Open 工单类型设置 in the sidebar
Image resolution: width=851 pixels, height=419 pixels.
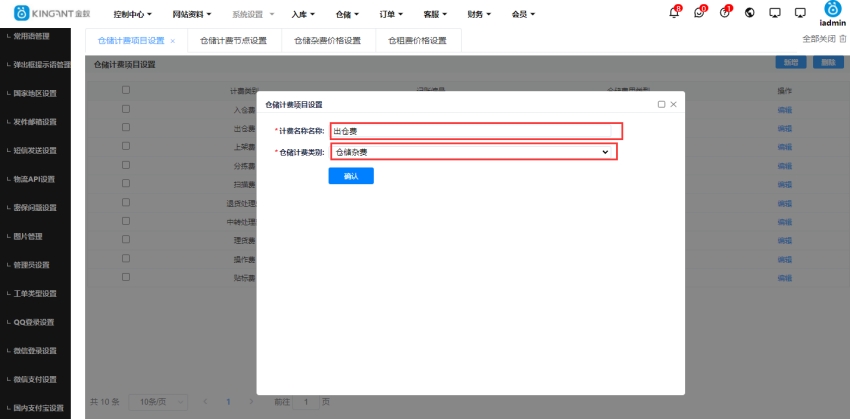pos(35,294)
